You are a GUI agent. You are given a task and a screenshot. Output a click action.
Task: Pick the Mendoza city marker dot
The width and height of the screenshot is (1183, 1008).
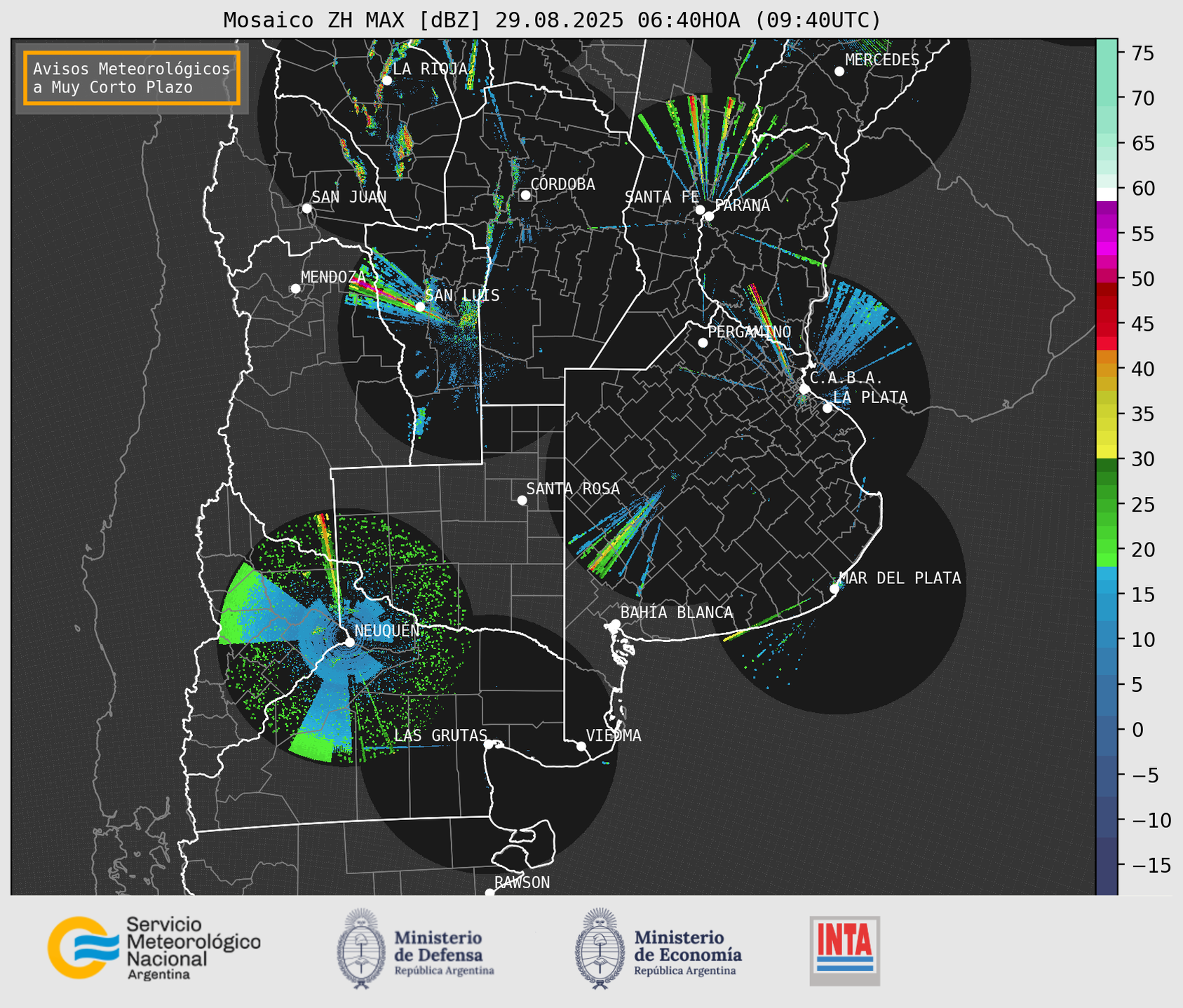(x=295, y=289)
